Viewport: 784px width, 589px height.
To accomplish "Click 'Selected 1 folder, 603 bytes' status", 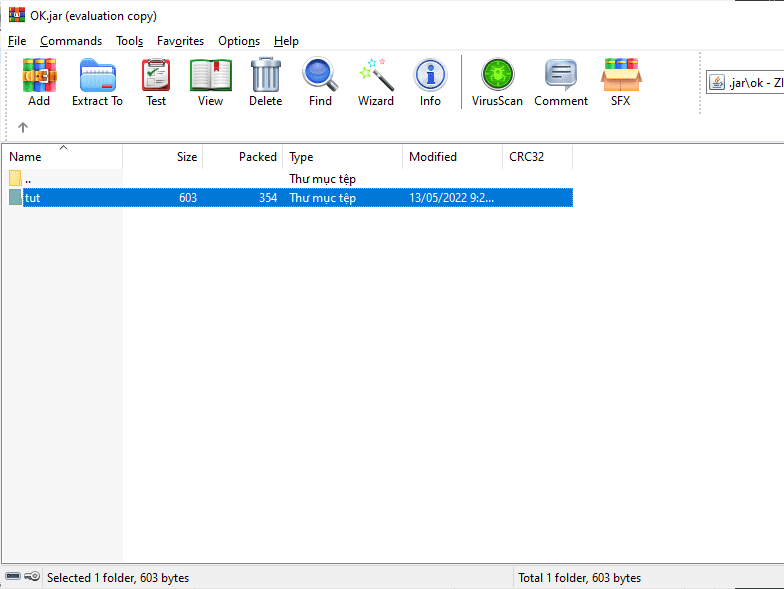I will click(x=118, y=578).
